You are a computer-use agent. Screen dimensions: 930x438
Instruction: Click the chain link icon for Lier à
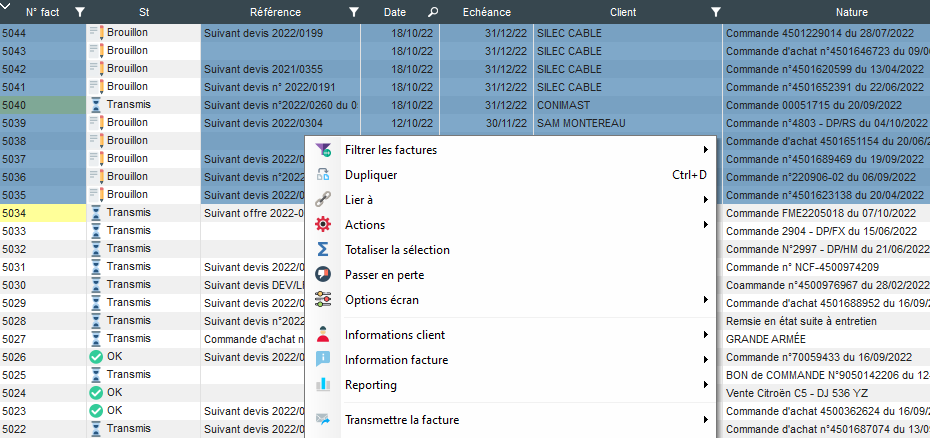[323, 200]
